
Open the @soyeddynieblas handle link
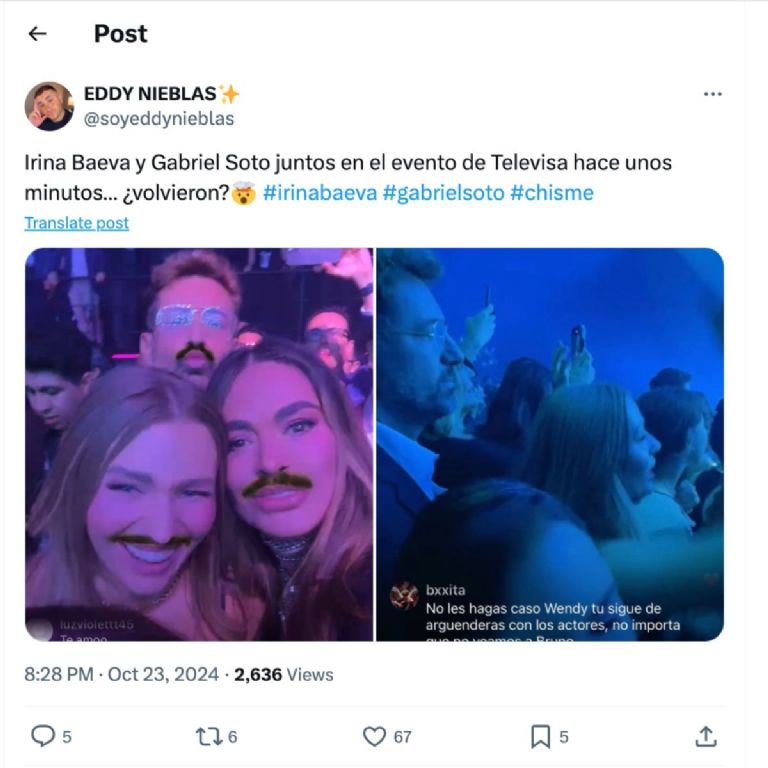[159, 119]
